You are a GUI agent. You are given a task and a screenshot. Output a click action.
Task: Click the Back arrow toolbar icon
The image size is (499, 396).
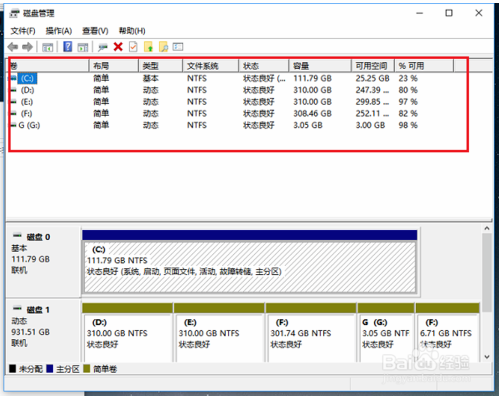[13, 47]
